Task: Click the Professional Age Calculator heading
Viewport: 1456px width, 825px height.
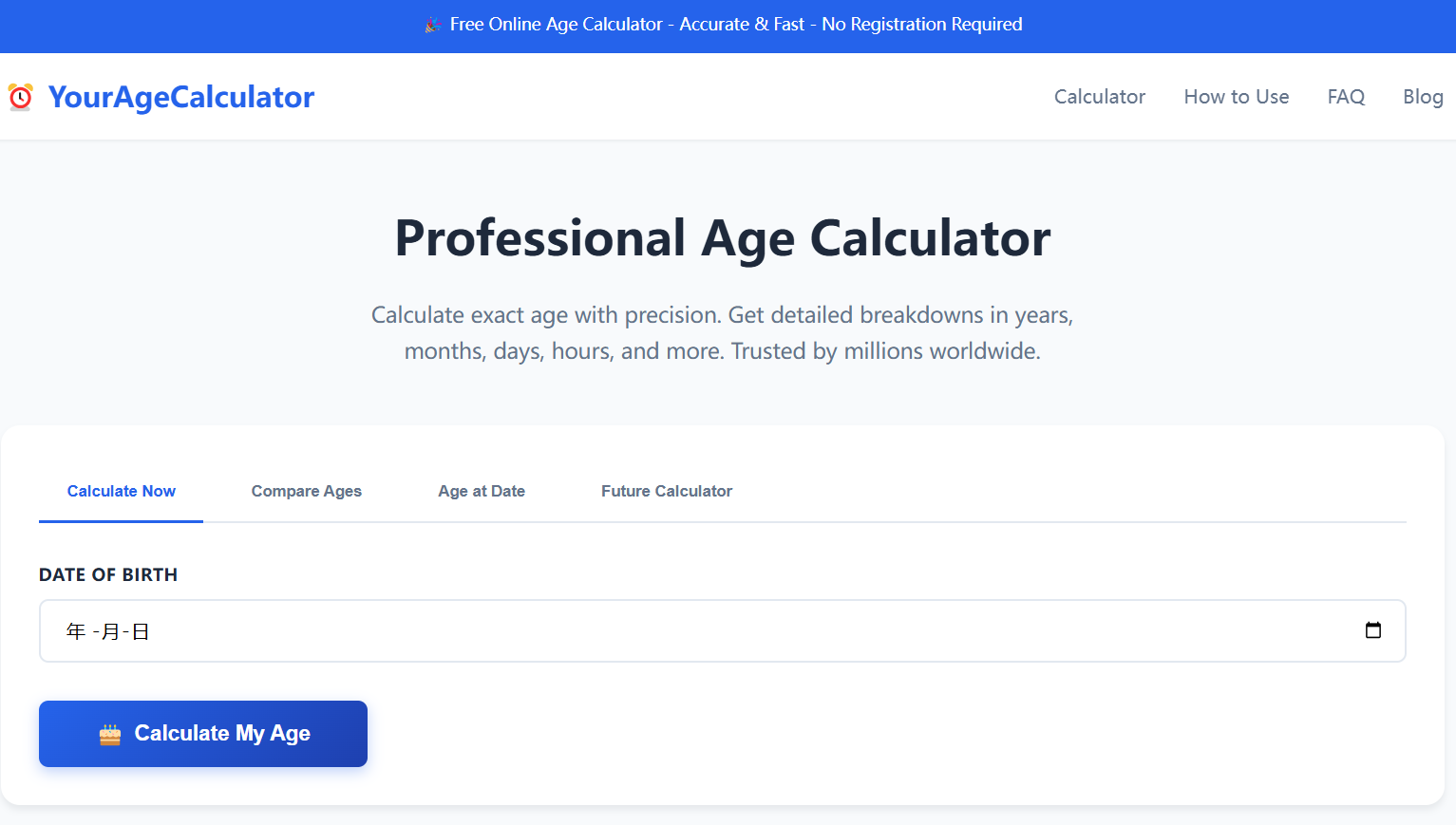Action: (722, 237)
